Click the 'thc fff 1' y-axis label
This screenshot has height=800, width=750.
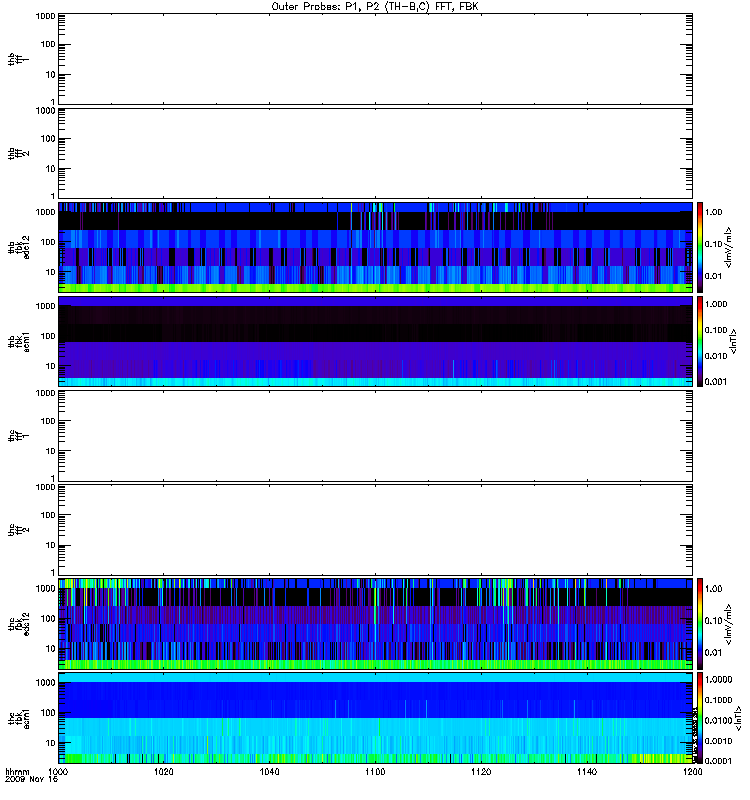(18, 436)
